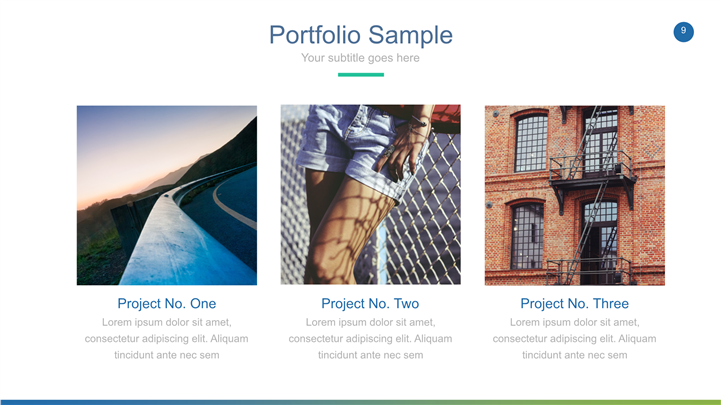
Task: Select the description under Project No. Two
Action: pos(370,338)
